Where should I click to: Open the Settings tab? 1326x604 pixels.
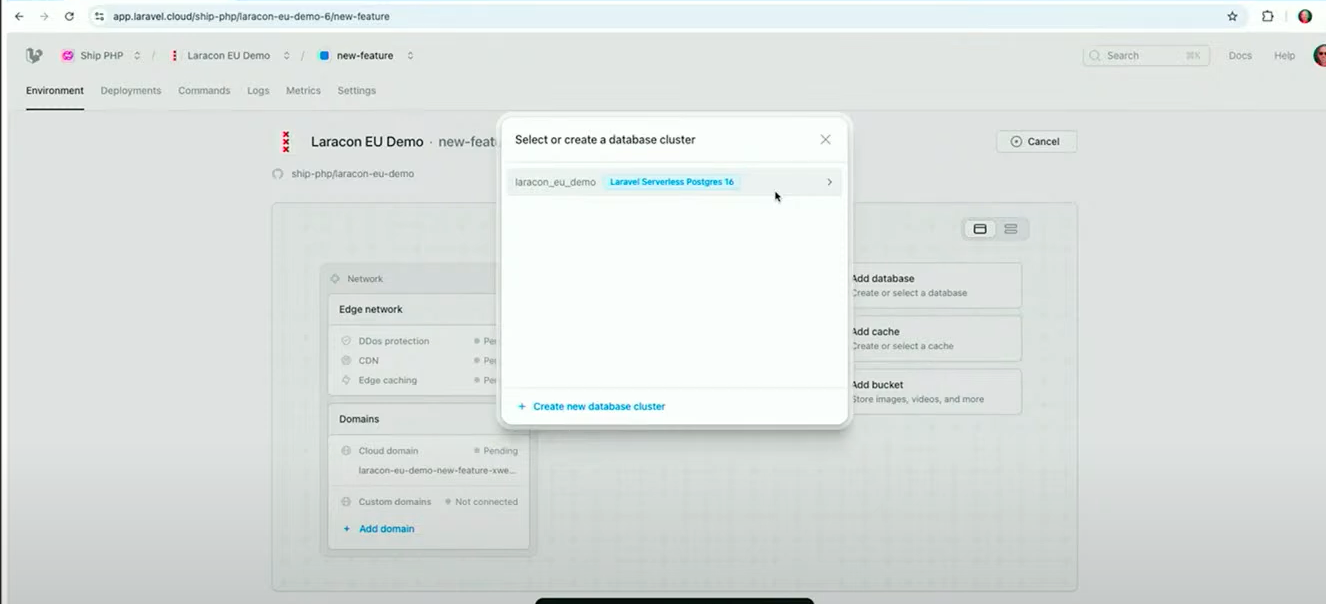coord(357,90)
